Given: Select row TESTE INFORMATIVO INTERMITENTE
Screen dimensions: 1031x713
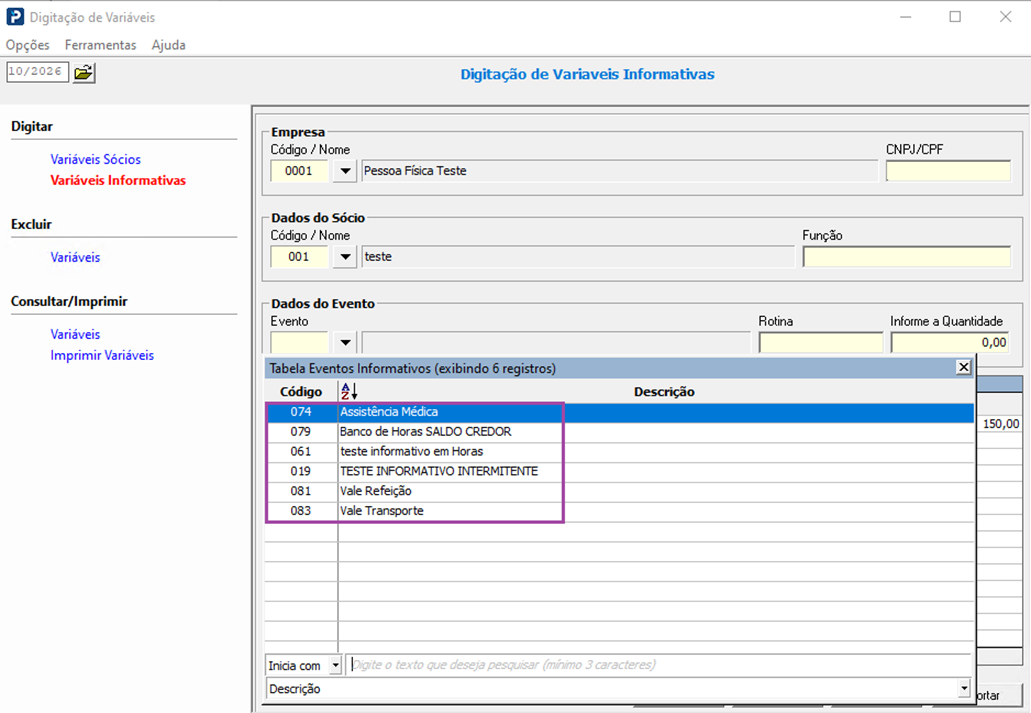Looking at the screenshot, I should point(619,471).
